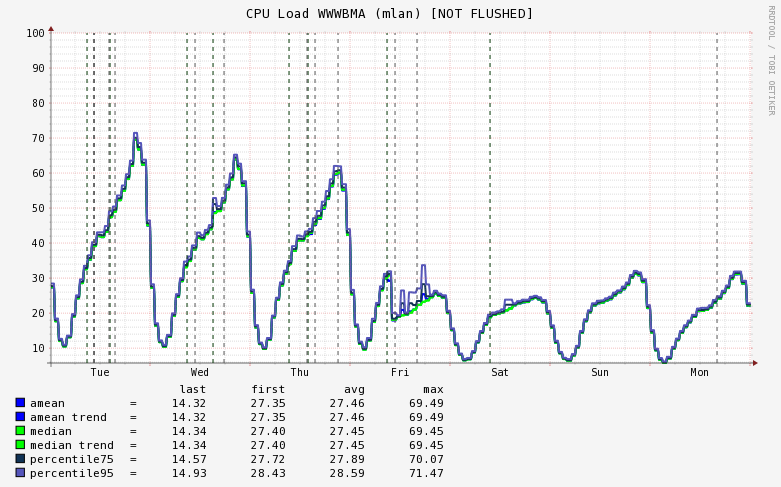
Task: Click the 'Sat' x-axis label
Action: [x=500, y=372]
